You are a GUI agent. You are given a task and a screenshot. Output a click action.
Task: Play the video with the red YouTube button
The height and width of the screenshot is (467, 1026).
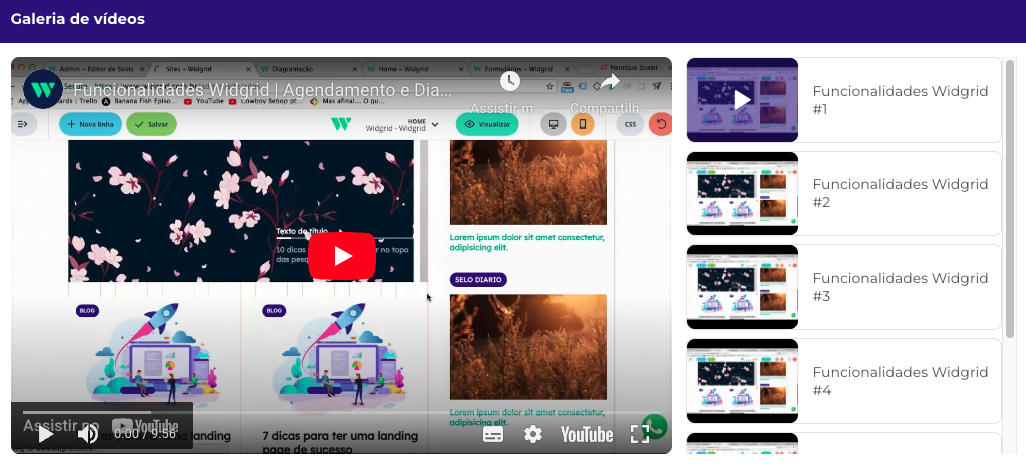(342, 256)
